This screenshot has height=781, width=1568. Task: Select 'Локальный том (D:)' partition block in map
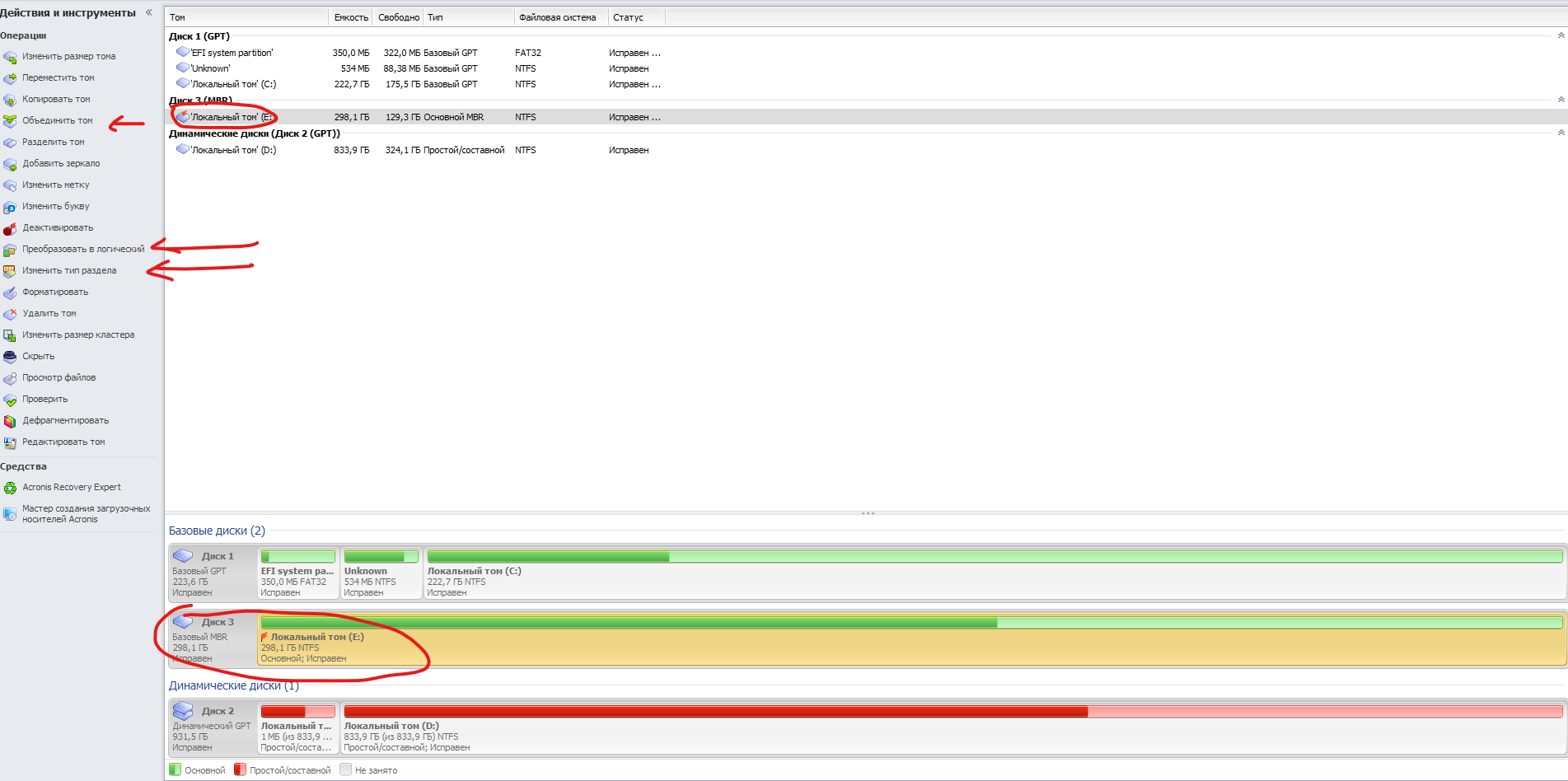(953, 728)
